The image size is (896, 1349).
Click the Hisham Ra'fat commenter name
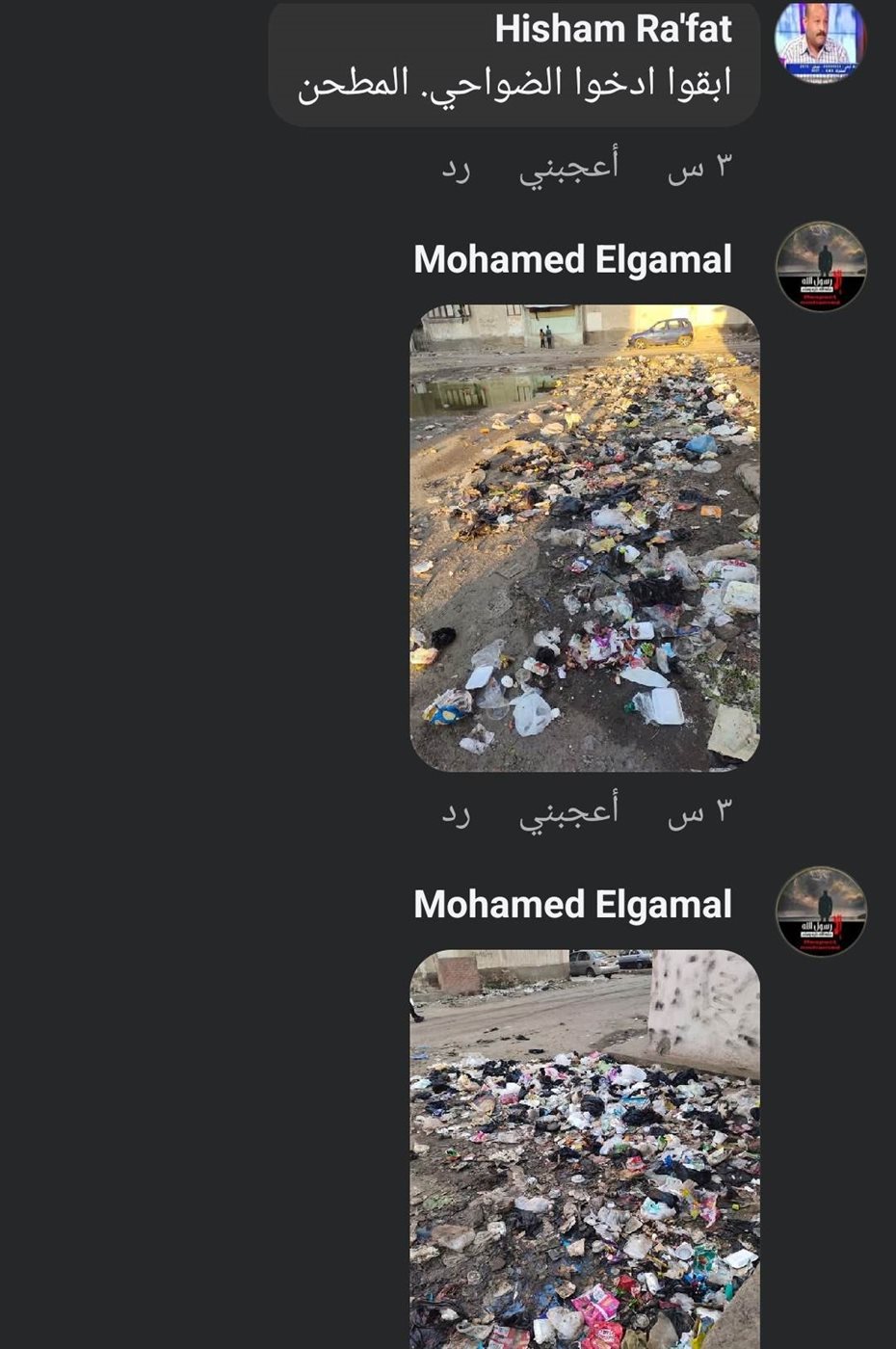(x=614, y=29)
